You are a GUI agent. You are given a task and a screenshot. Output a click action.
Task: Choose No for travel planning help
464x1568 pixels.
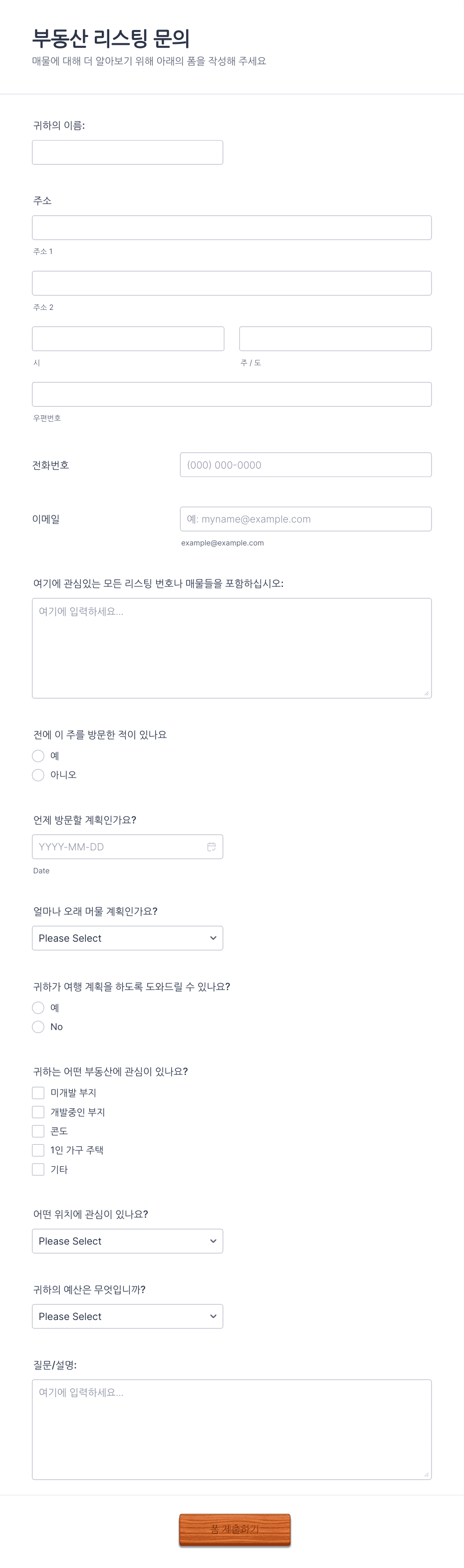click(38, 1027)
